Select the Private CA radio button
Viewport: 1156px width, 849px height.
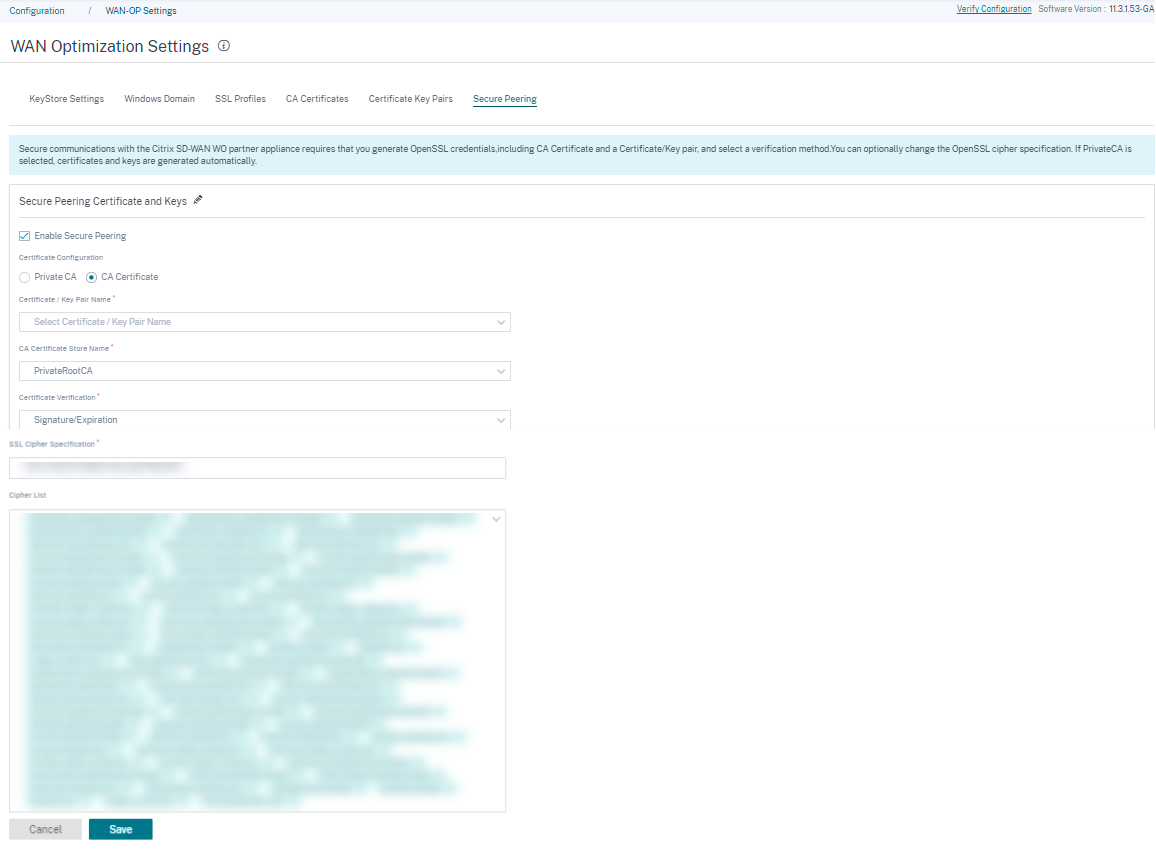(24, 277)
